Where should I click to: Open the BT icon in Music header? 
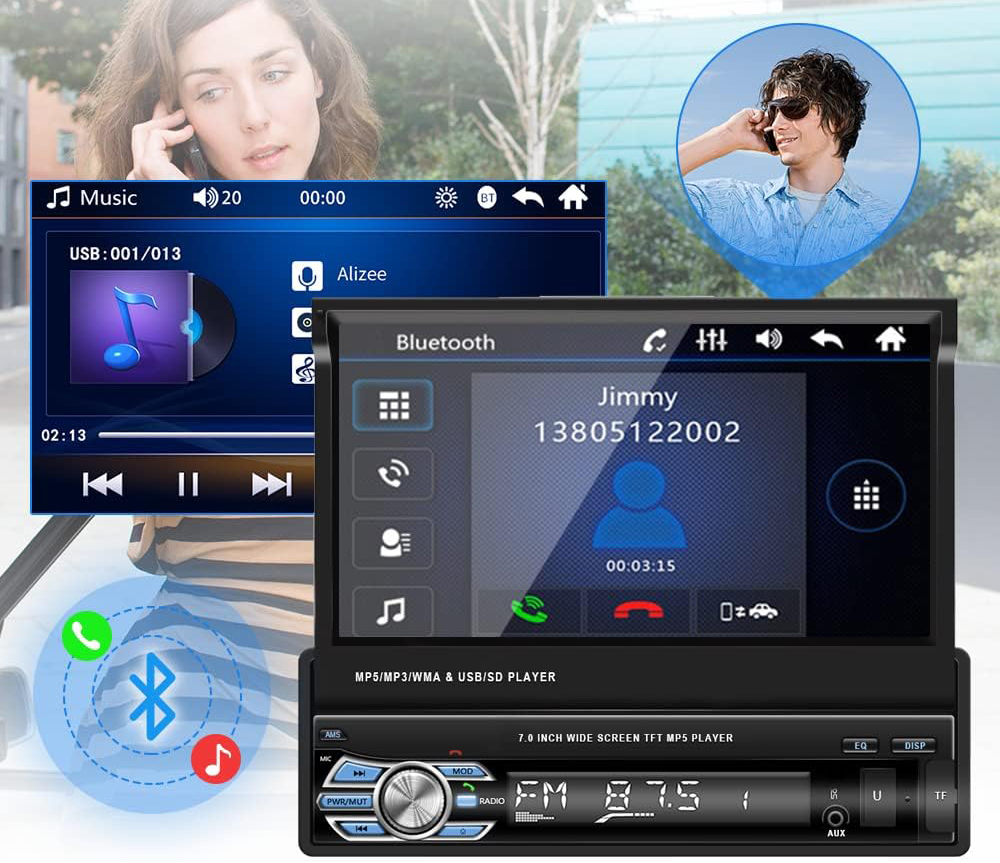(487, 198)
